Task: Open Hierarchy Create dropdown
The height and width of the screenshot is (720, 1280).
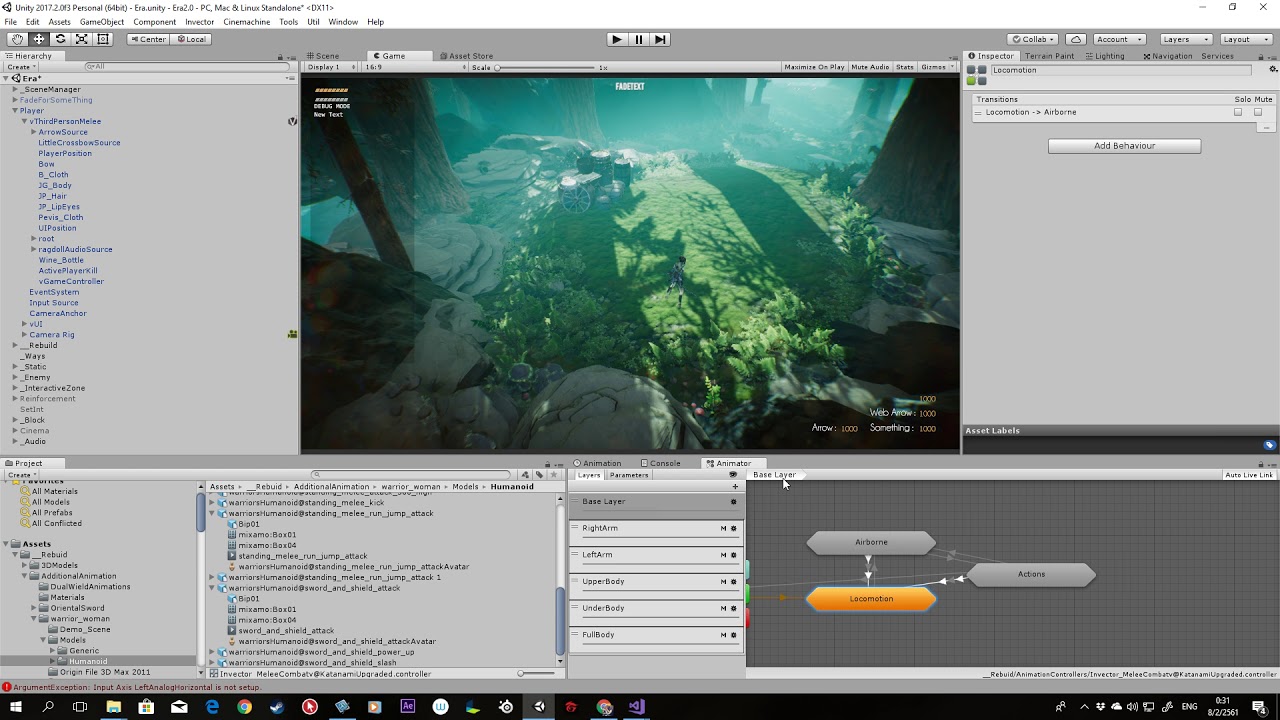Action: tap(21, 67)
